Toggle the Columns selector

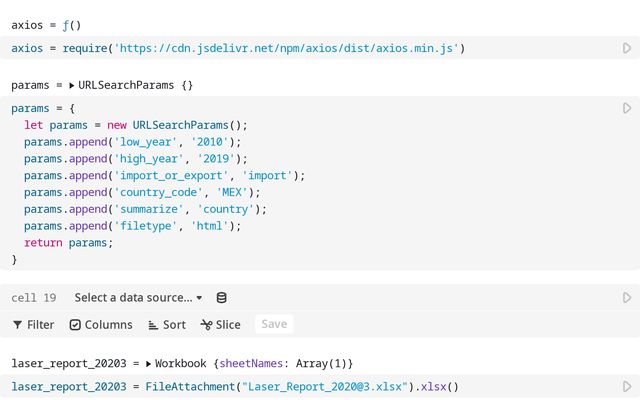pos(100,324)
